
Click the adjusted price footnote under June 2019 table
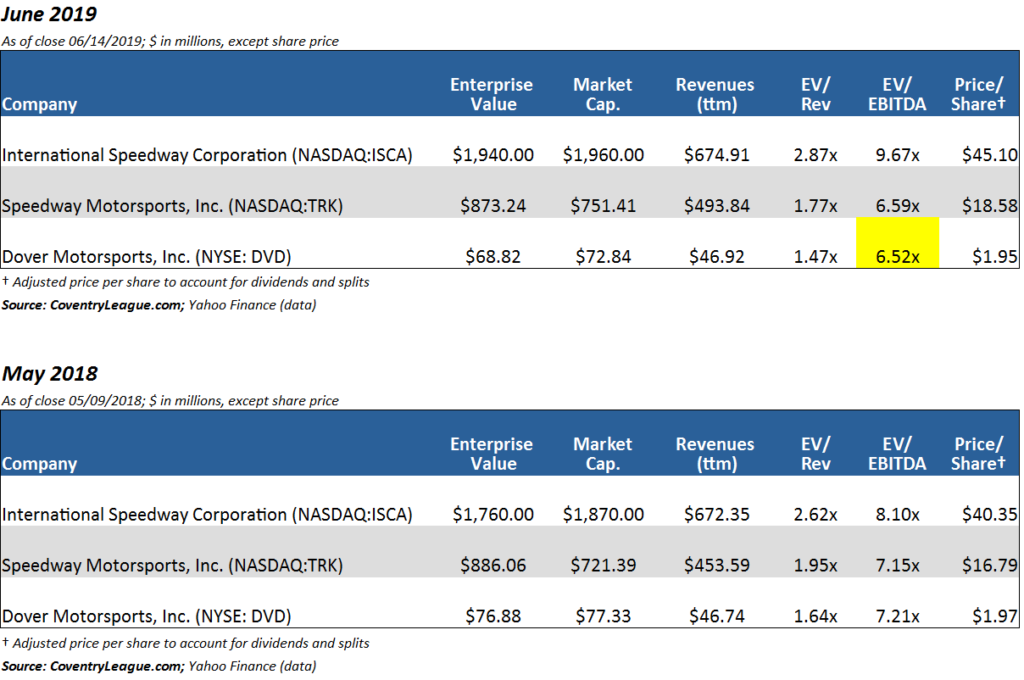tap(185, 282)
